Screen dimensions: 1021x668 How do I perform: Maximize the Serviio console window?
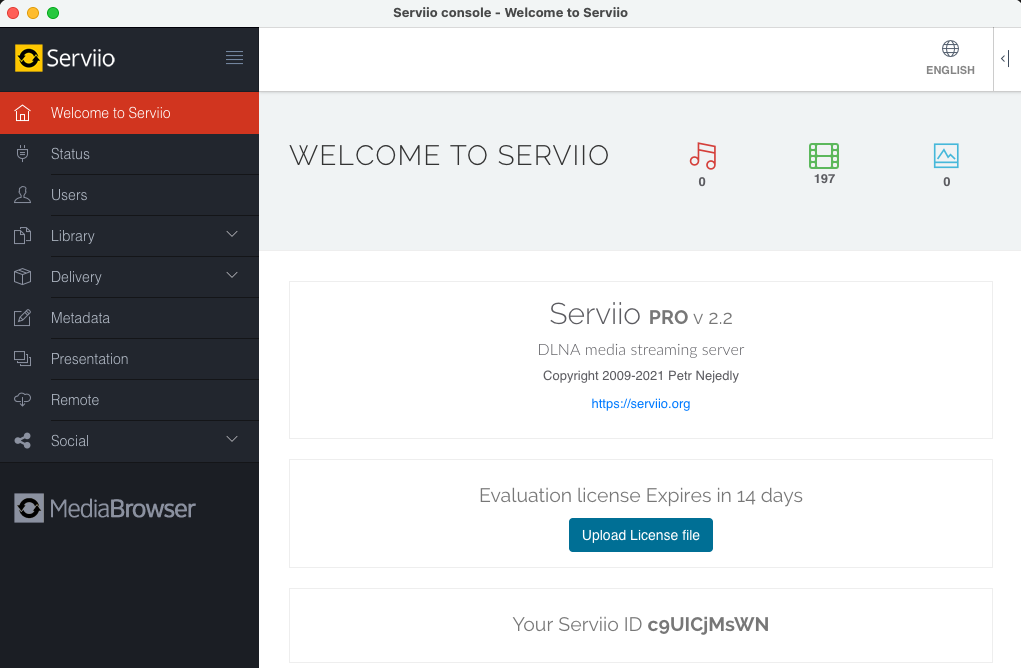(x=53, y=13)
